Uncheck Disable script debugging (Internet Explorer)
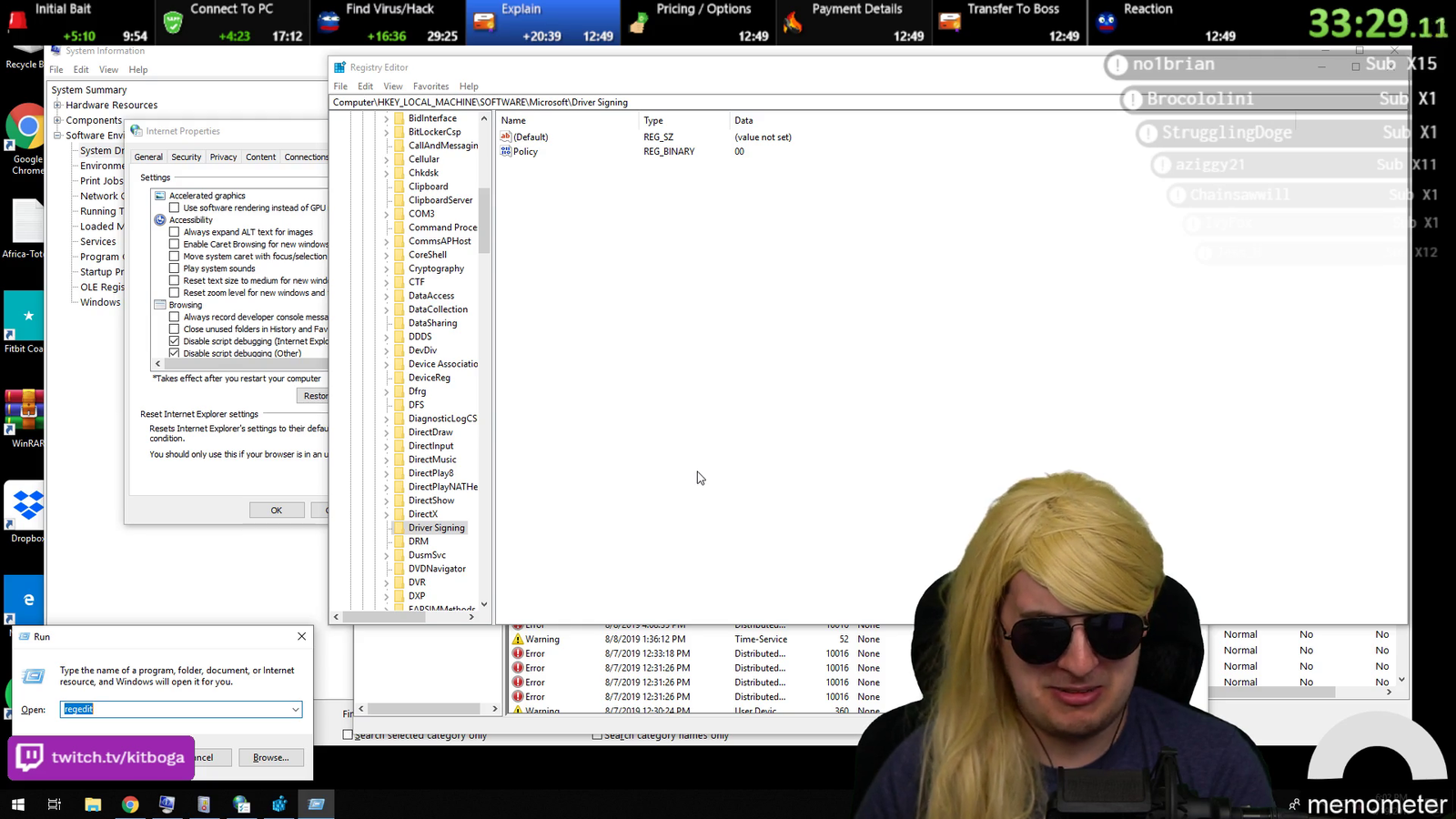 (x=175, y=341)
